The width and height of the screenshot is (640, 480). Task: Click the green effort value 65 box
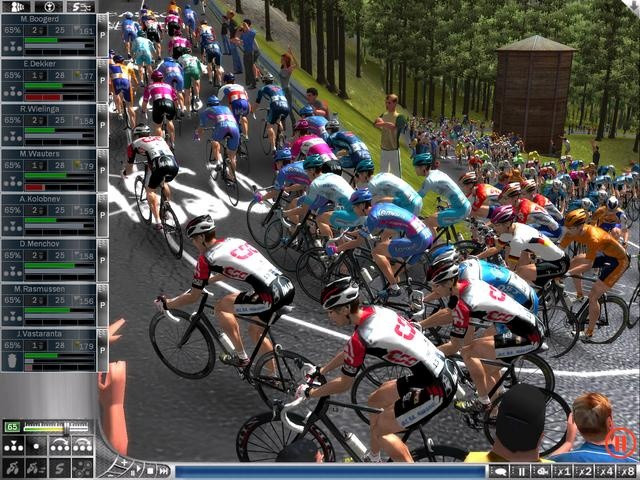tap(12, 427)
